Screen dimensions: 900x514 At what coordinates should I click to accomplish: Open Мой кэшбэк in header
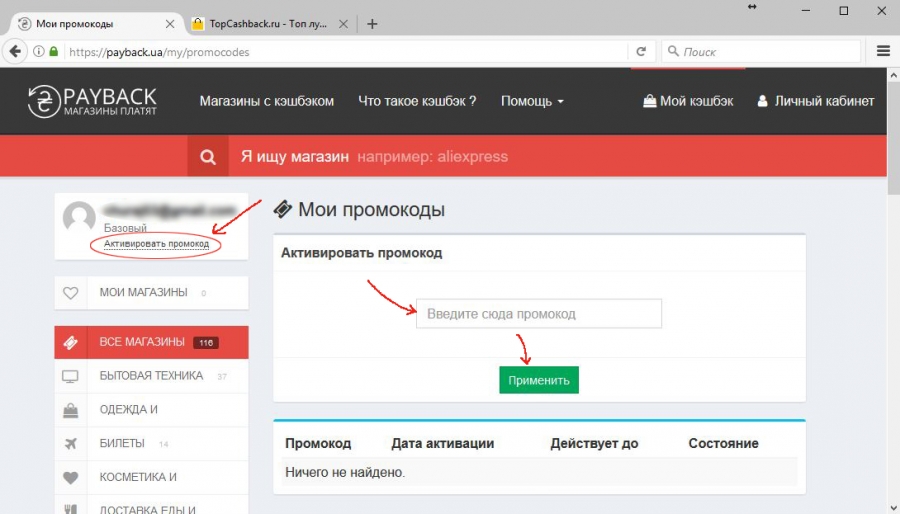point(688,101)
